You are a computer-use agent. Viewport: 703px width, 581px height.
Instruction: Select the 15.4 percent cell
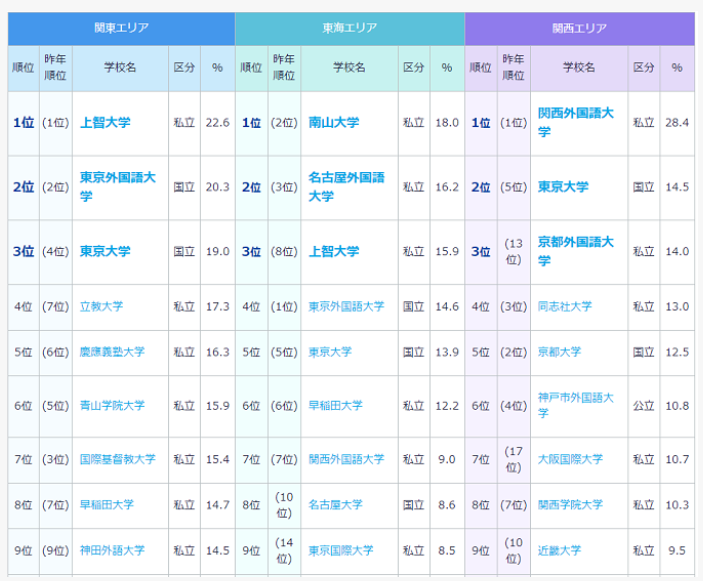coord(218,460)
